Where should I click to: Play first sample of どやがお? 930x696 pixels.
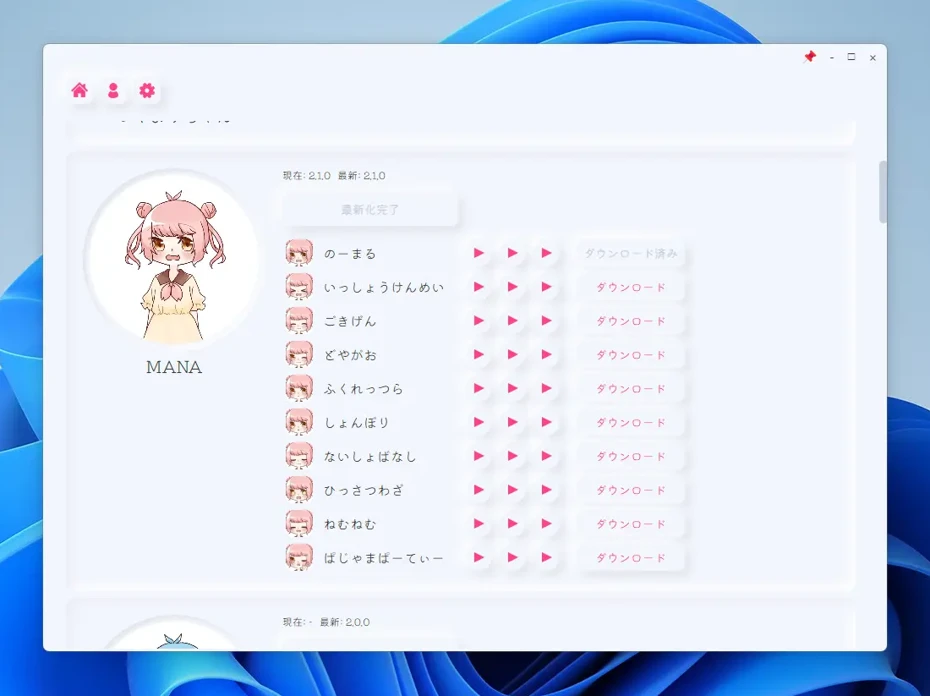click(479, 355)
